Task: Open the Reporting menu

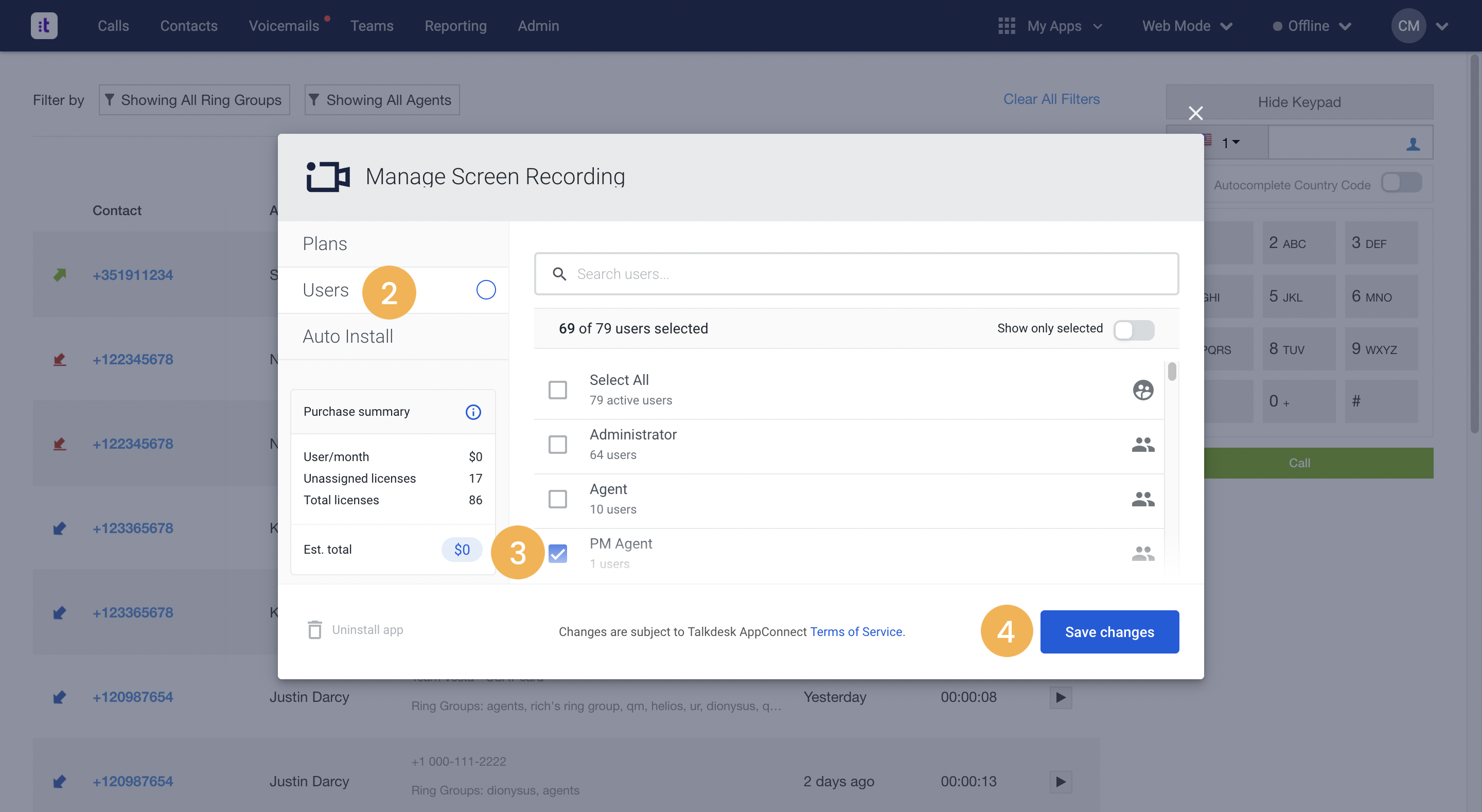Action: point(455,26)
